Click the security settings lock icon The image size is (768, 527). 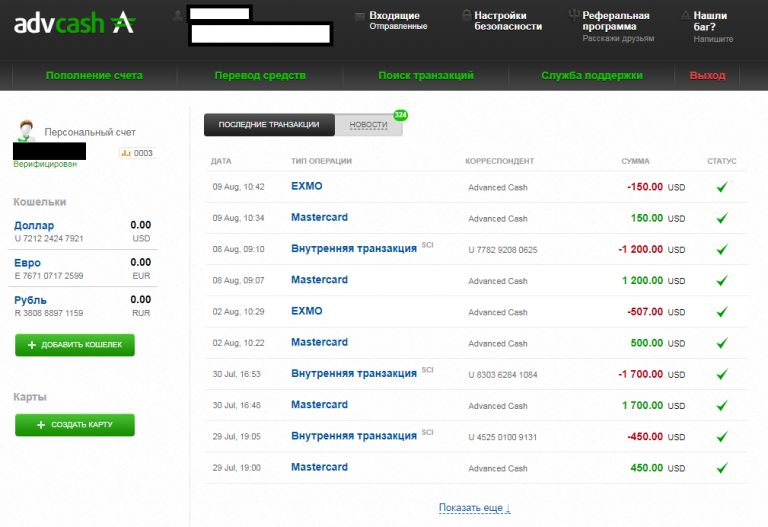[466, 15]
